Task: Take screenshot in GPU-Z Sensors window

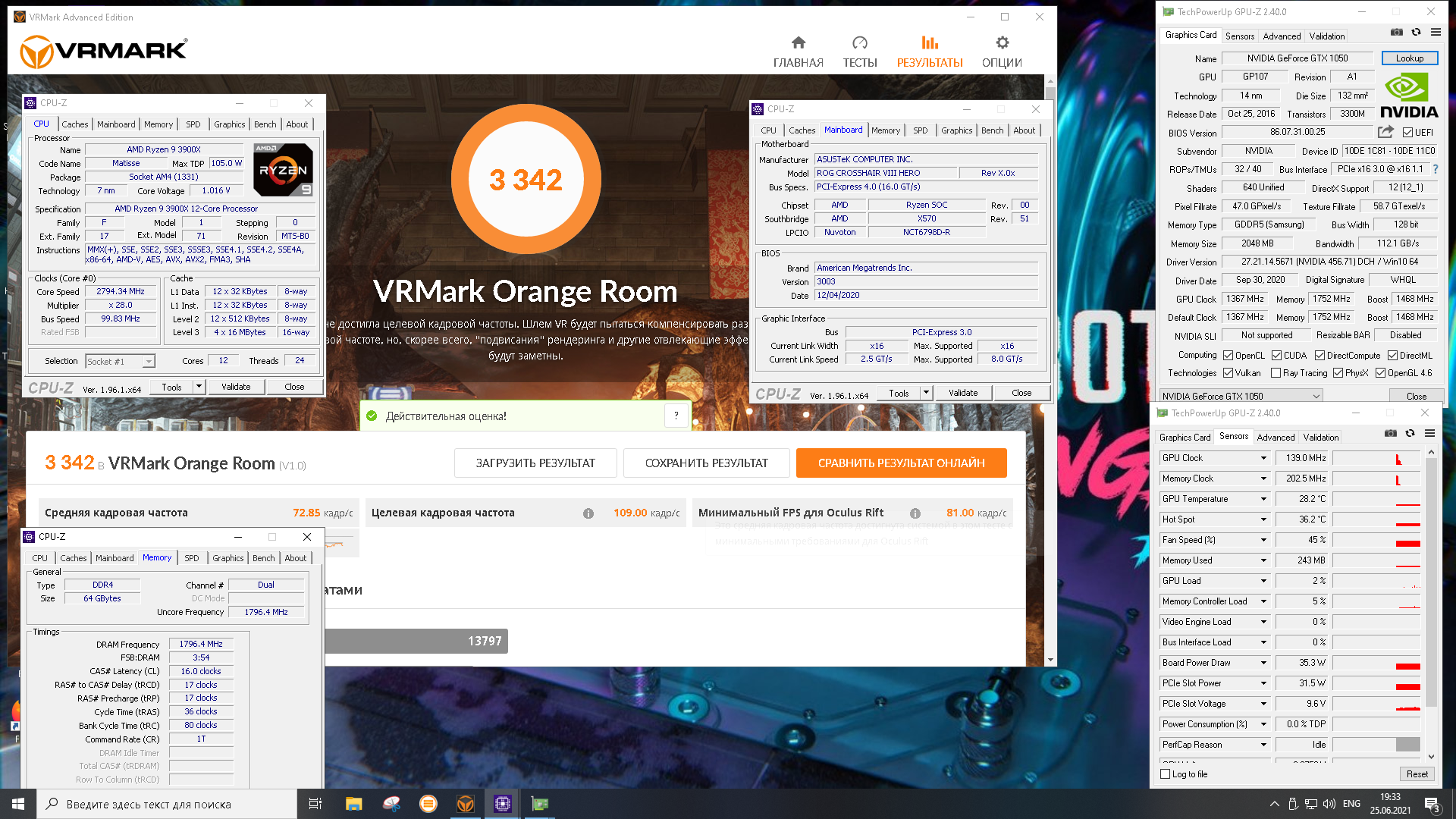Action: (x=1390, y=434)
